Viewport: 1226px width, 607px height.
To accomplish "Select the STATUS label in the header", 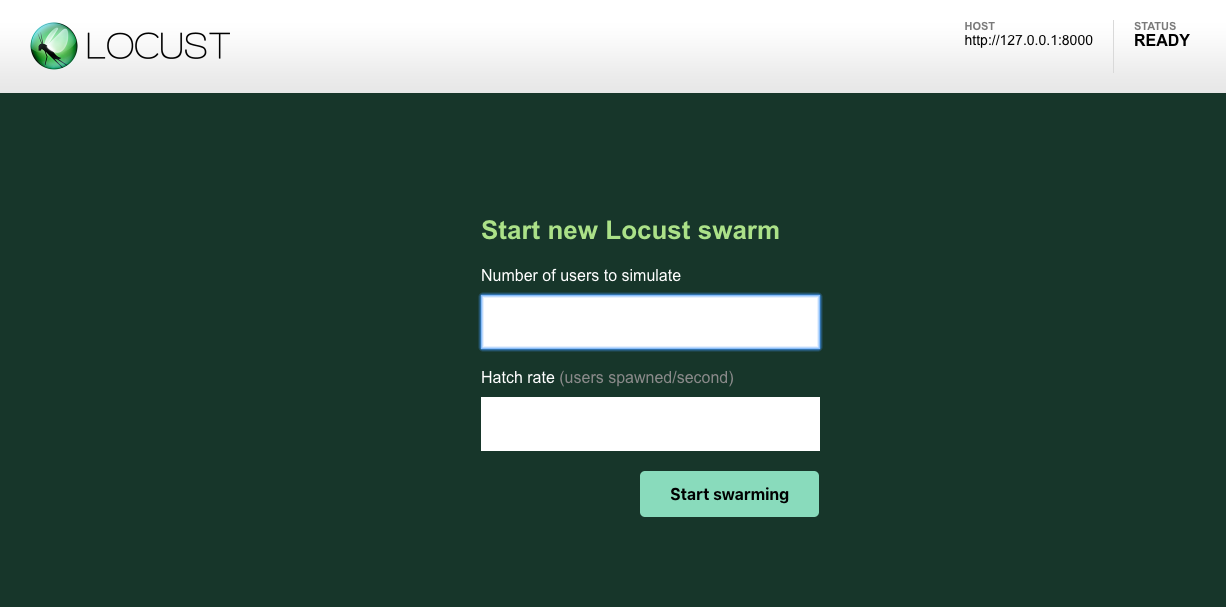I will tap(1155, 26).
